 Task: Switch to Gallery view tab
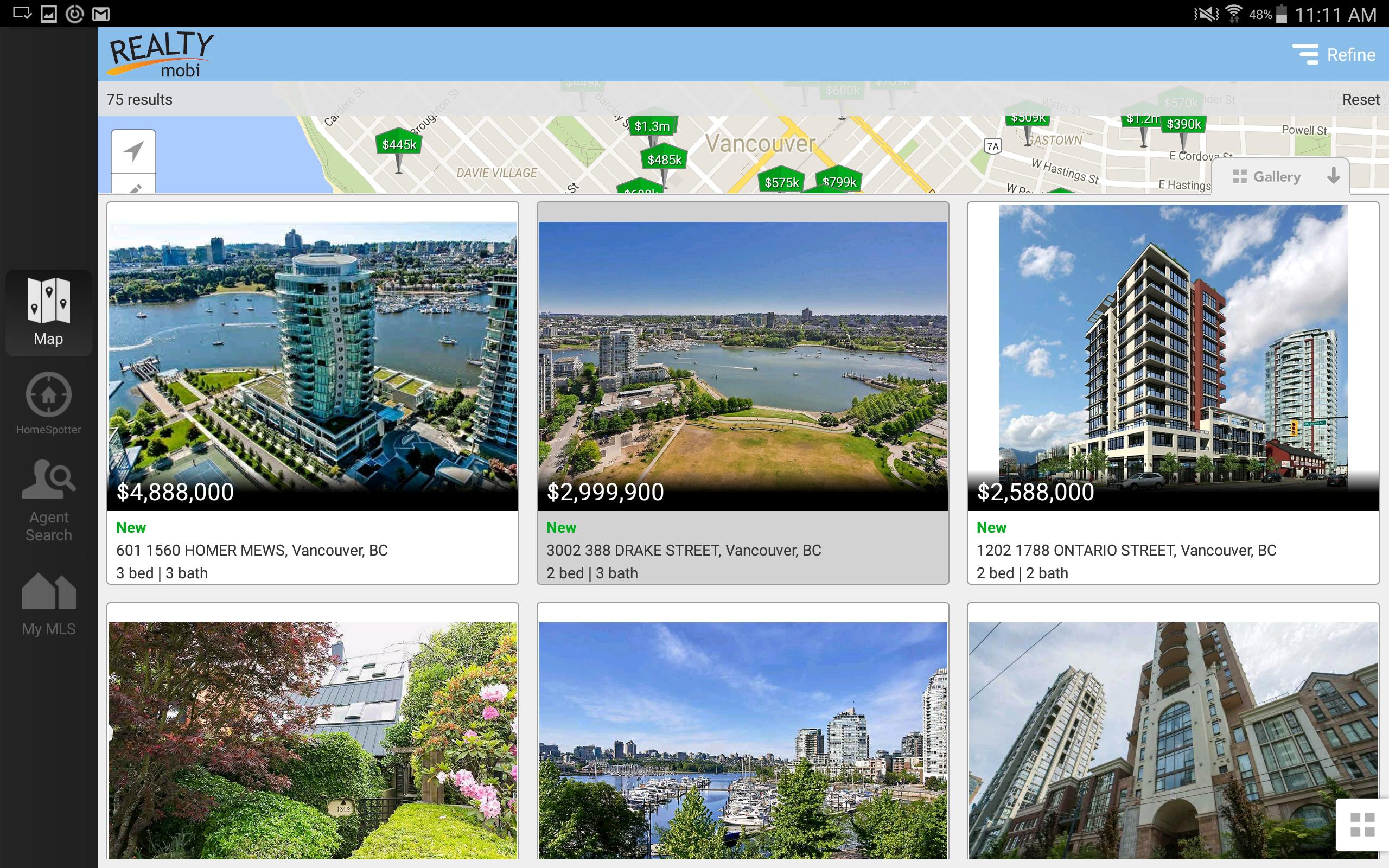coord(1266,176)
